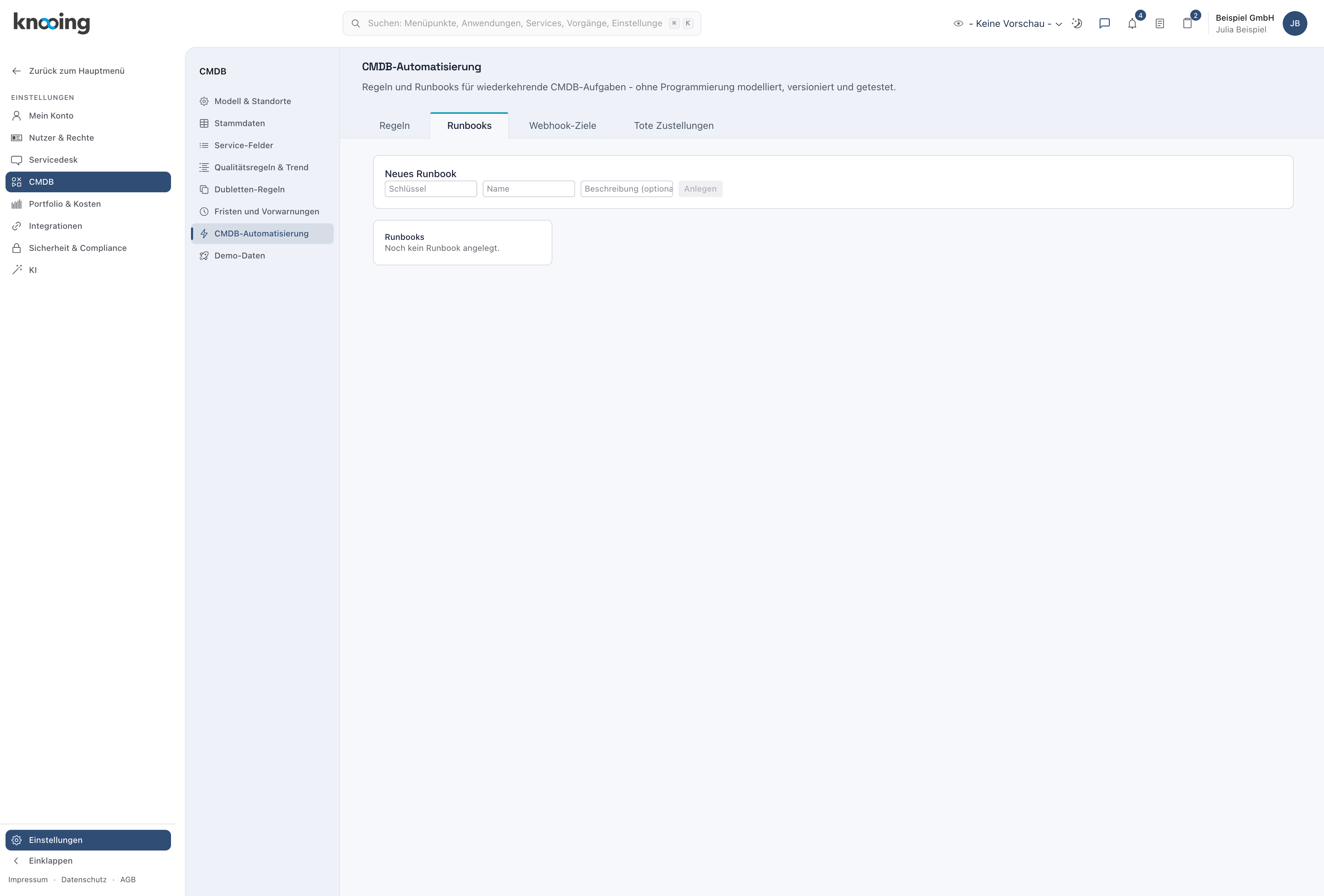The width and height of the screenshot is (1324, 896).
Task: Open Servicedesk settings
Action: click(88, 160)
